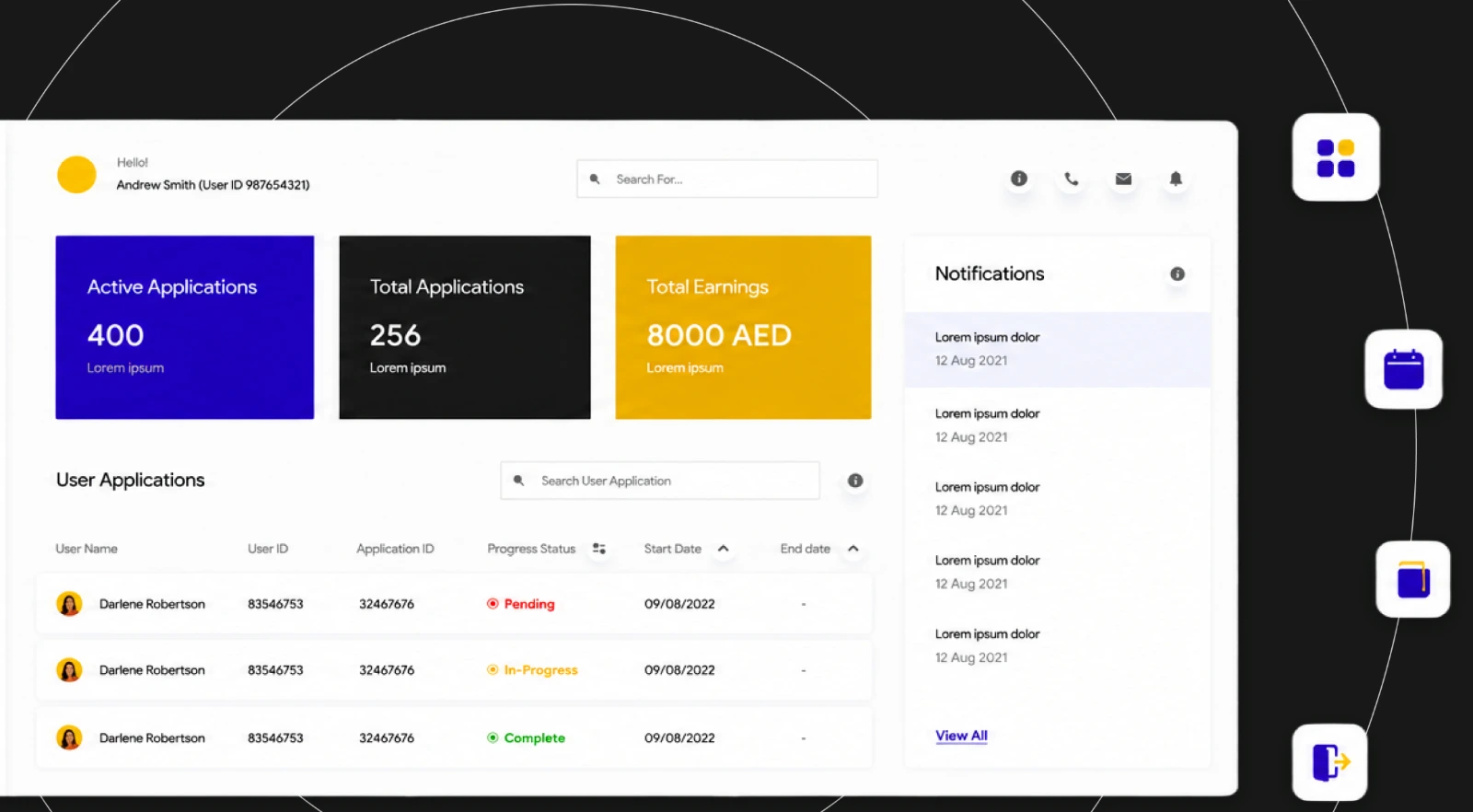
Task: Select the Total Earnings card
Action: coord(743,328)
